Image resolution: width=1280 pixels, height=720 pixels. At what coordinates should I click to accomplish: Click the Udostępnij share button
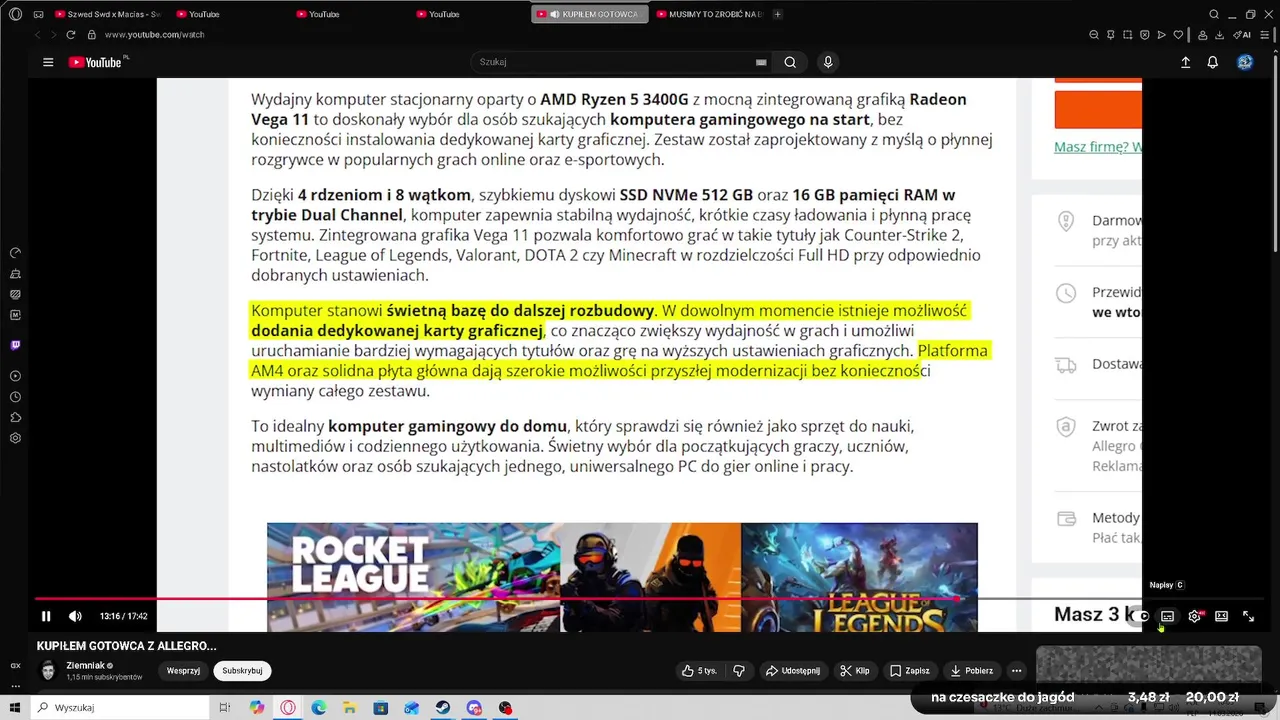(794, 671)
